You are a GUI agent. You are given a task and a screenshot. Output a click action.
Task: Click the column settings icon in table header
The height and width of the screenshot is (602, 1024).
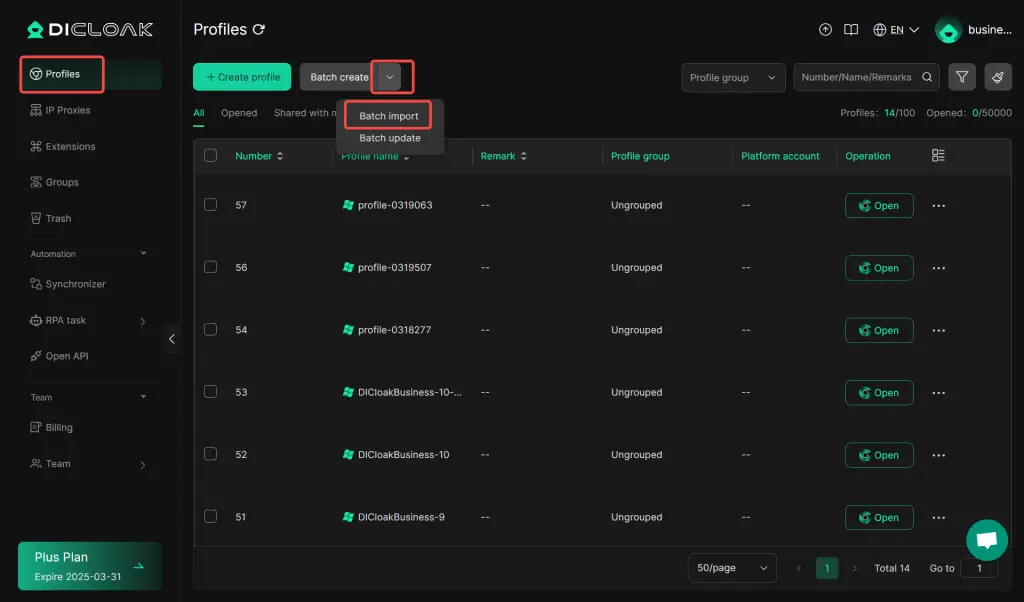pos(938,156)
